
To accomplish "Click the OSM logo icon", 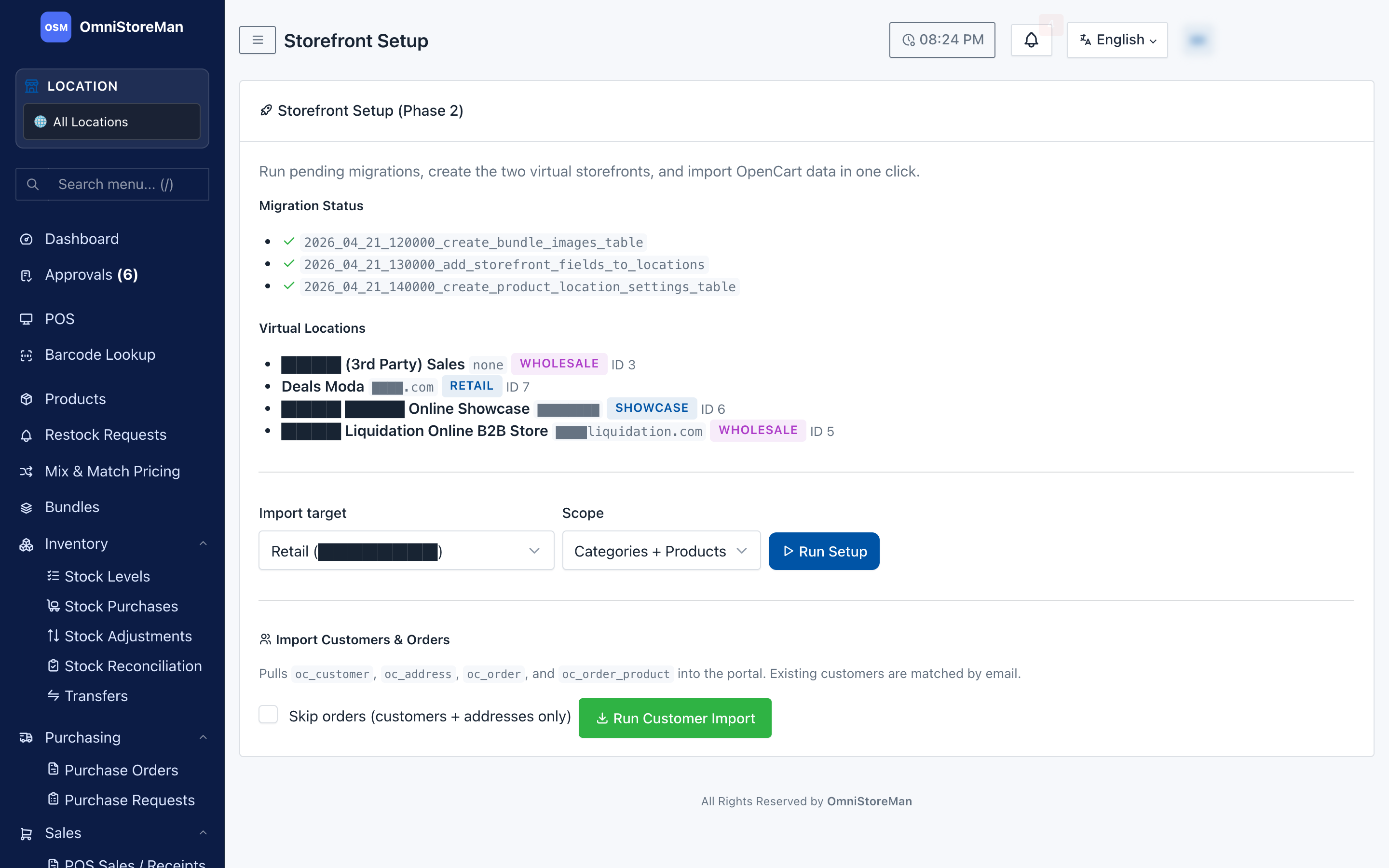I will point(55,27).
